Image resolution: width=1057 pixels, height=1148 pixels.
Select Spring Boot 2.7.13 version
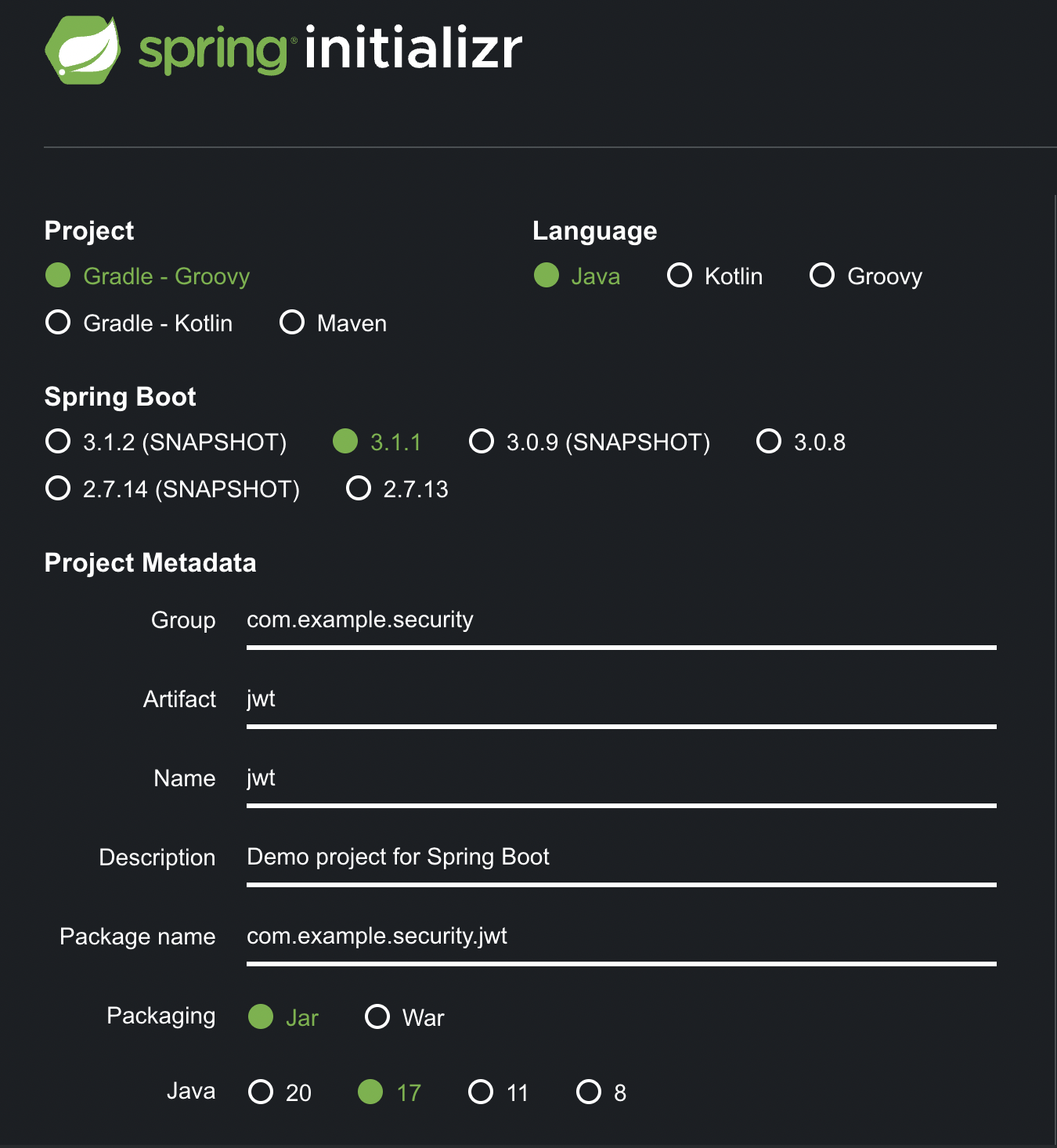[x=398, y=489]
